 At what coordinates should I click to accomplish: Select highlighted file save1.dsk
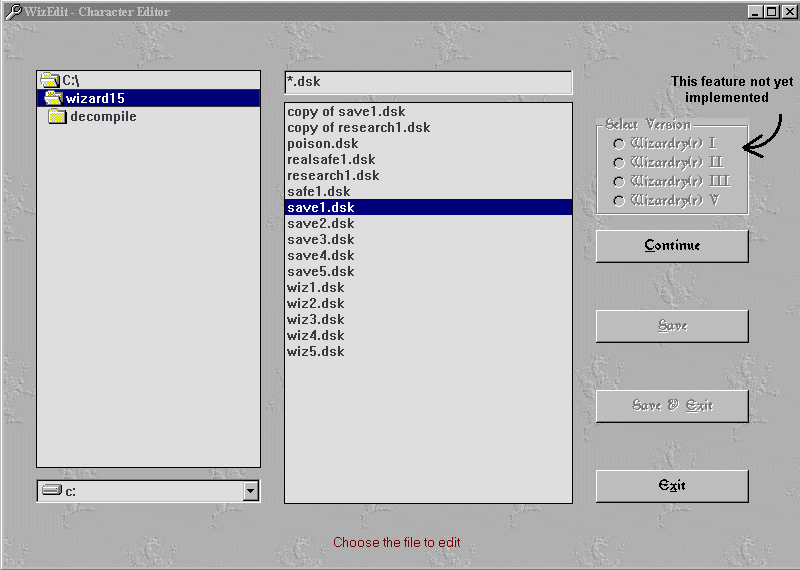click(x=429, y=207)
